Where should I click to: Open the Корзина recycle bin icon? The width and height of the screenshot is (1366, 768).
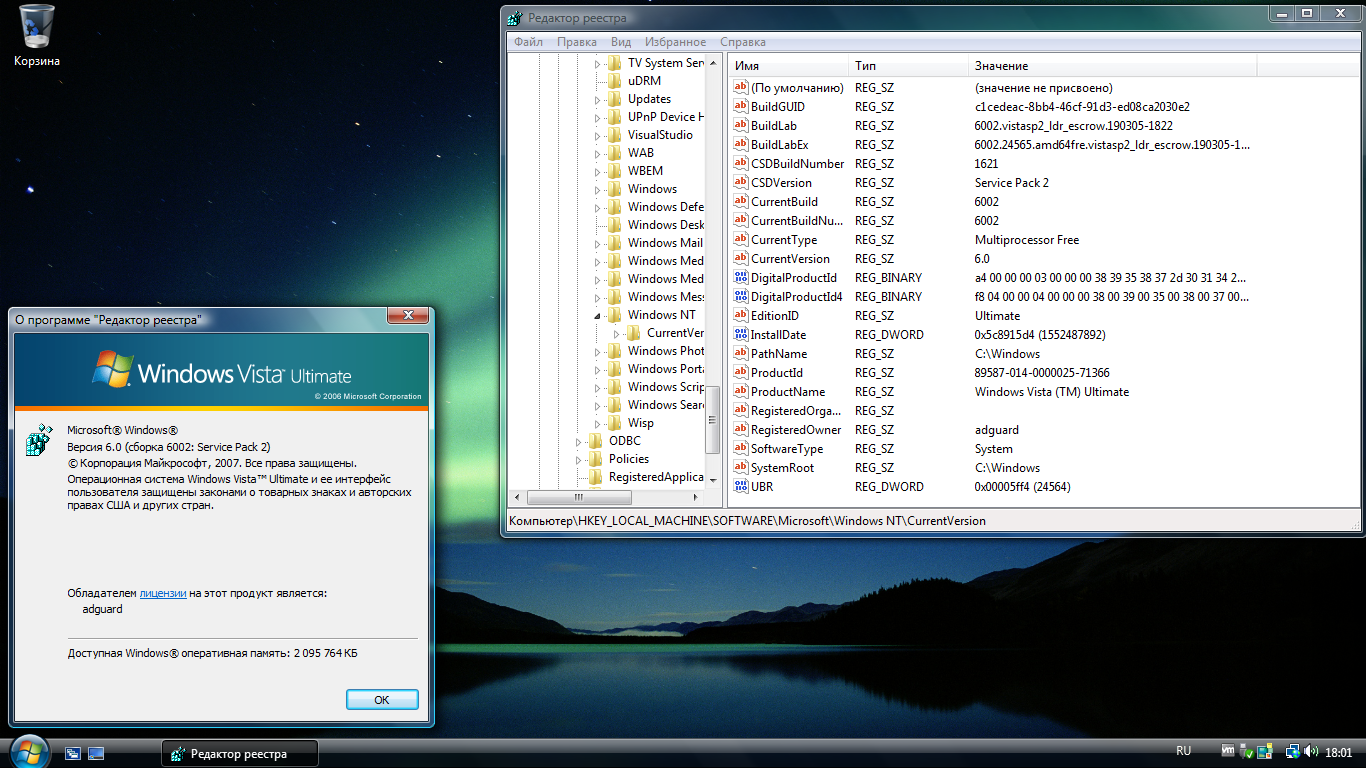tap(37, 35)
